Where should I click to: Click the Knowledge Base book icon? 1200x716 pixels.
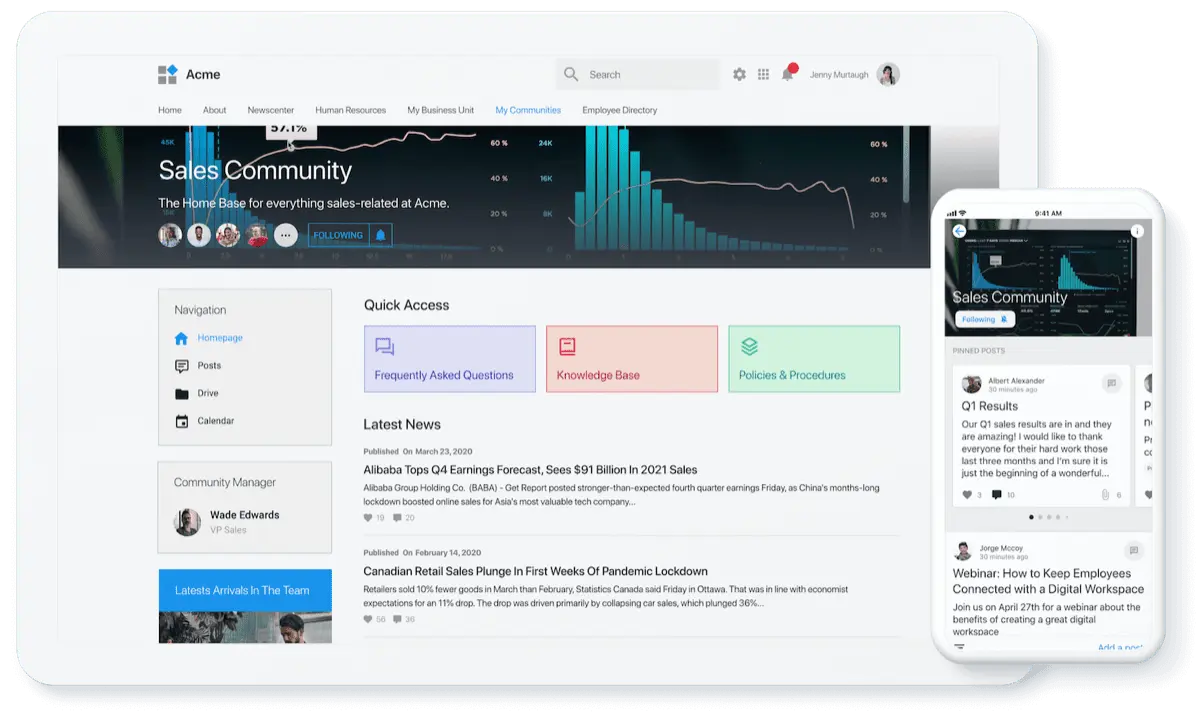click(567, 347)
